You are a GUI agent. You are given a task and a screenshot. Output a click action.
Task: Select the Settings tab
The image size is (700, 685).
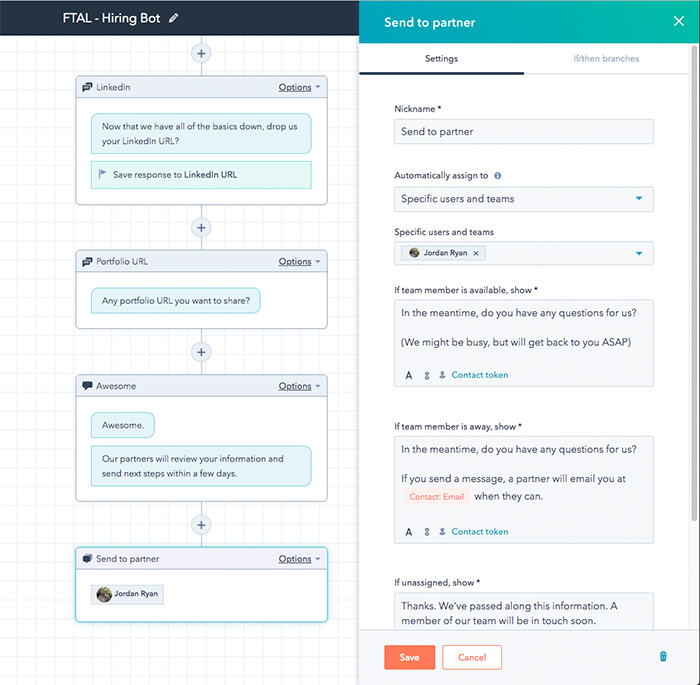(441, 58)
